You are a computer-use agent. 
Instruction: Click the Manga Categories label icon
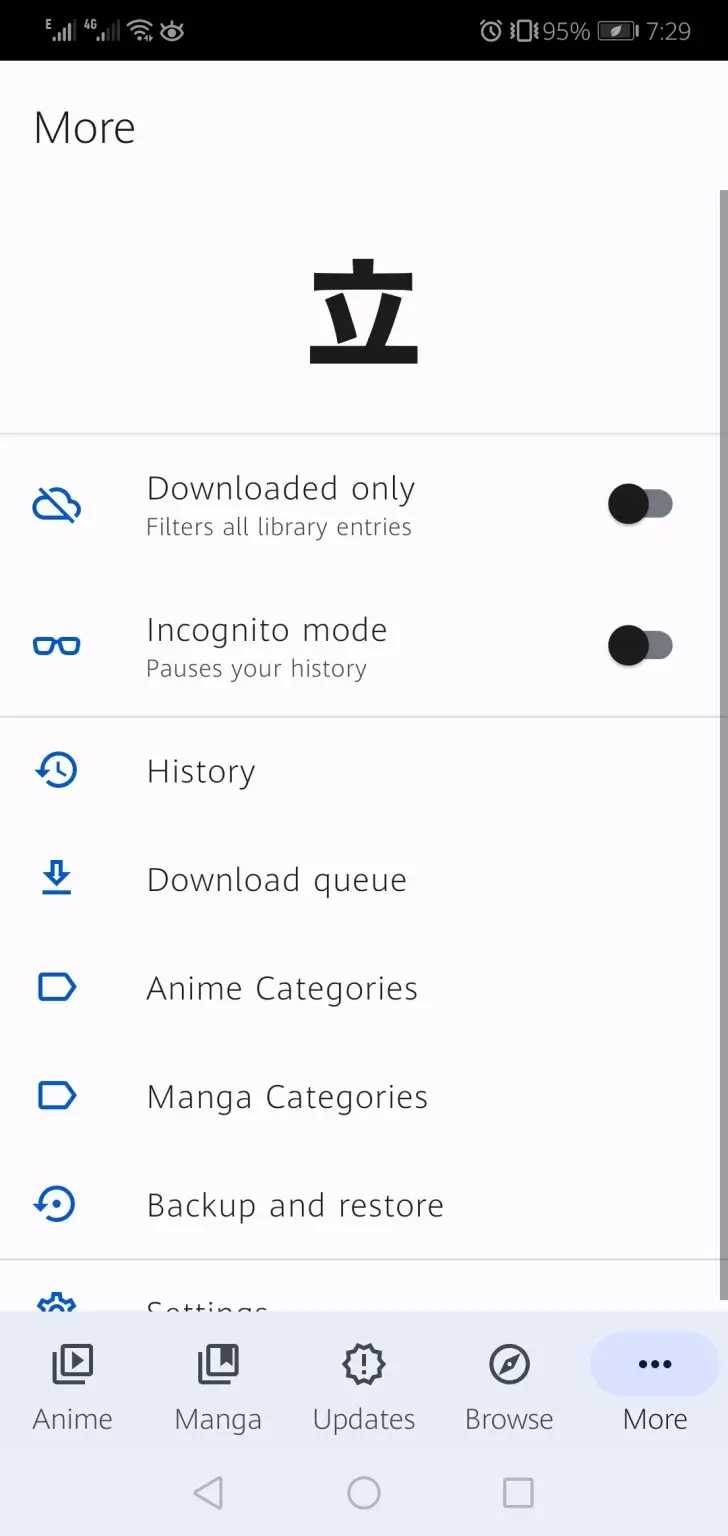[56, 1096]
